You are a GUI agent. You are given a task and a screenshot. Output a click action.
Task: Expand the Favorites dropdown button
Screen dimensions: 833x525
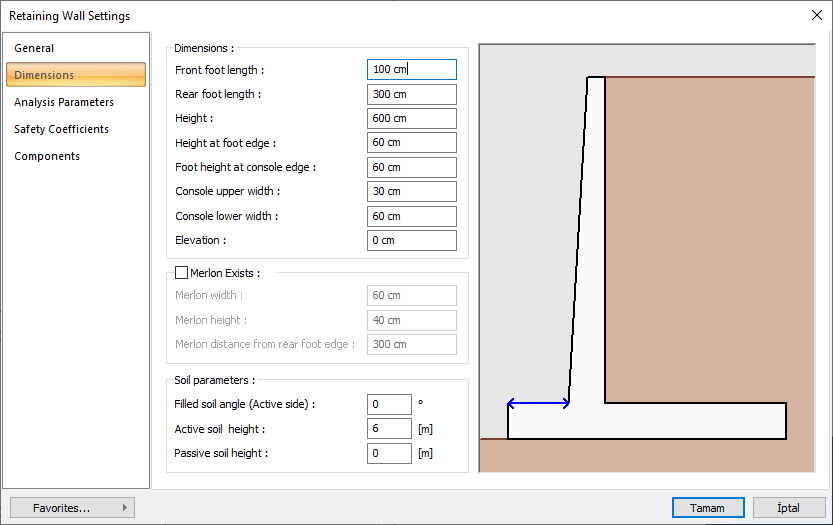(71, 508)
